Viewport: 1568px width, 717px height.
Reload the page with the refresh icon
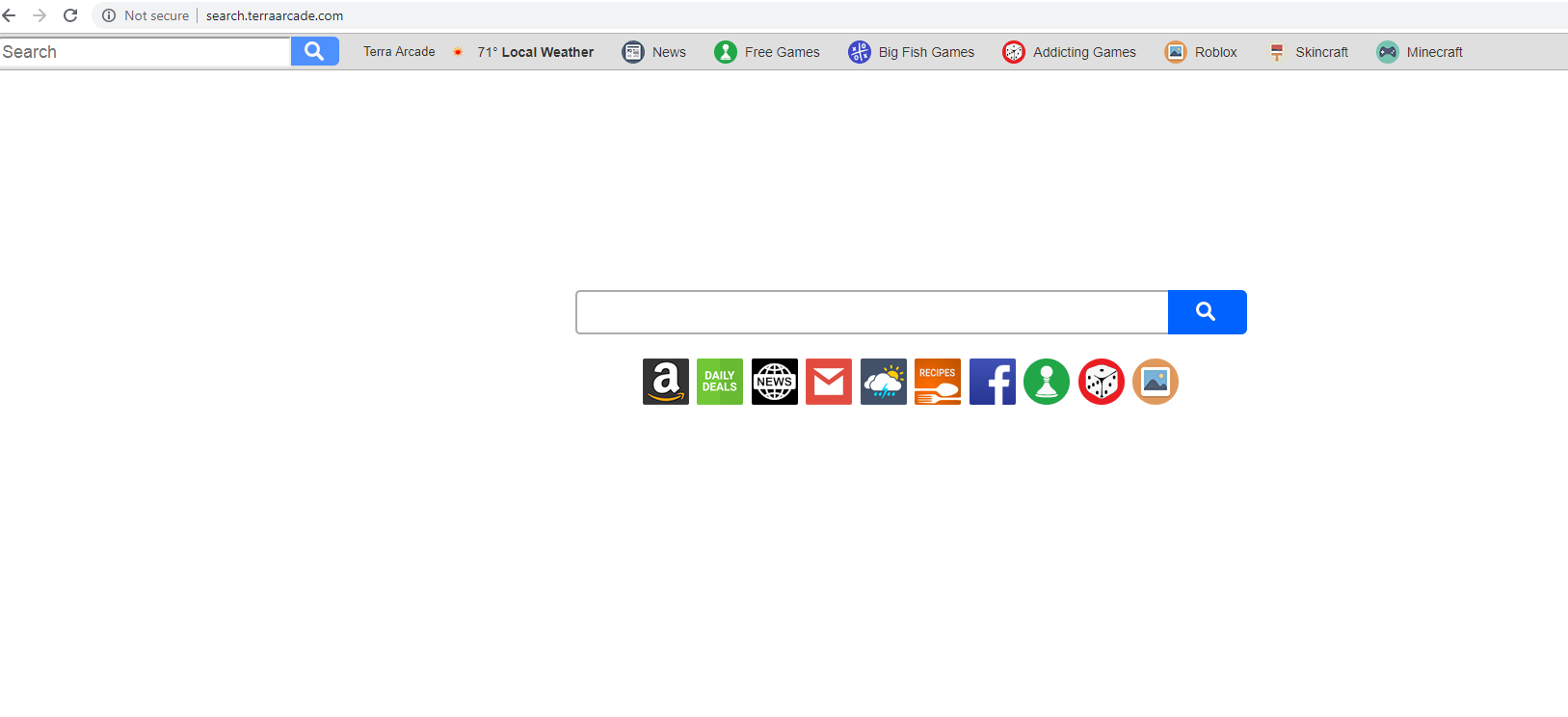70,15
